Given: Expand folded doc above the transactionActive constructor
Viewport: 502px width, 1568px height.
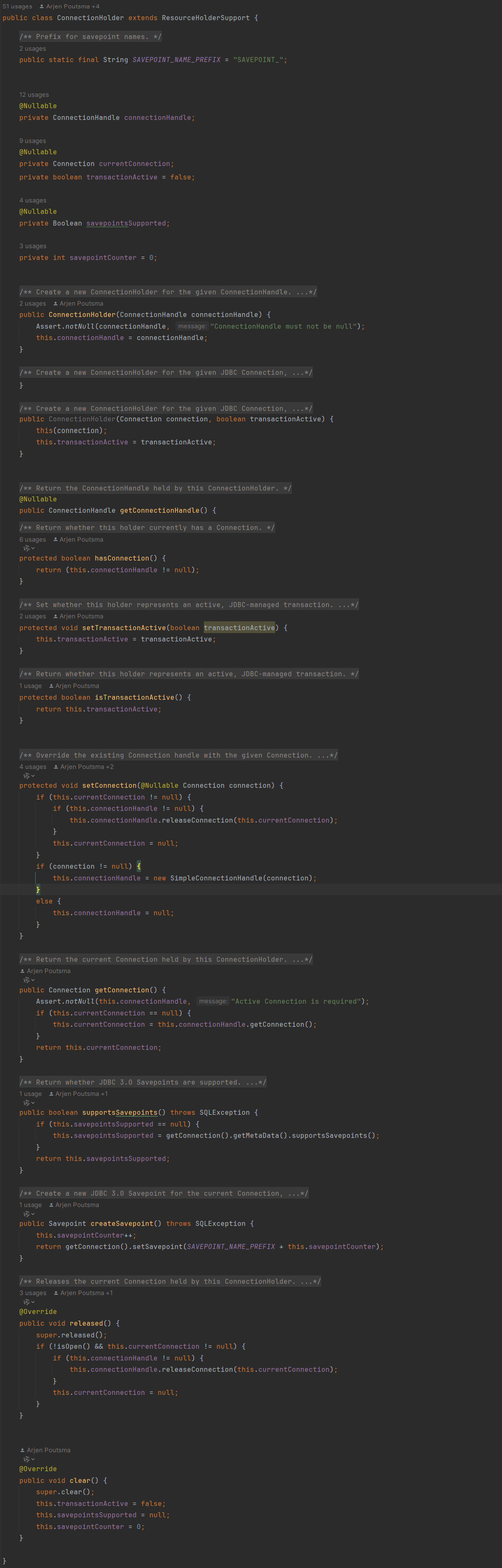Looking at the screenshot, I should click(x=166, y=408).
